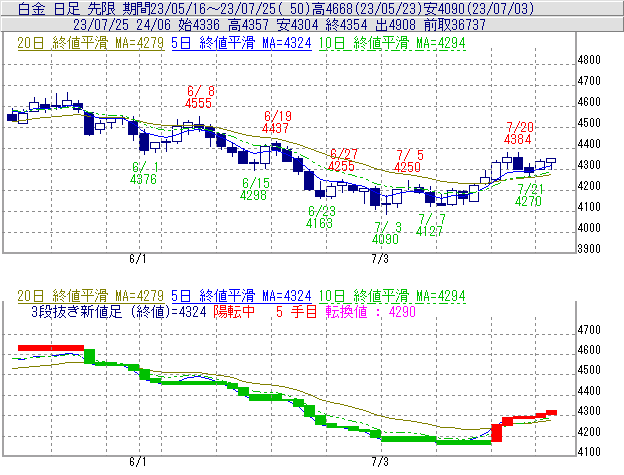
Task: Click the 出4908 volume value
Action: coord(396,25)
